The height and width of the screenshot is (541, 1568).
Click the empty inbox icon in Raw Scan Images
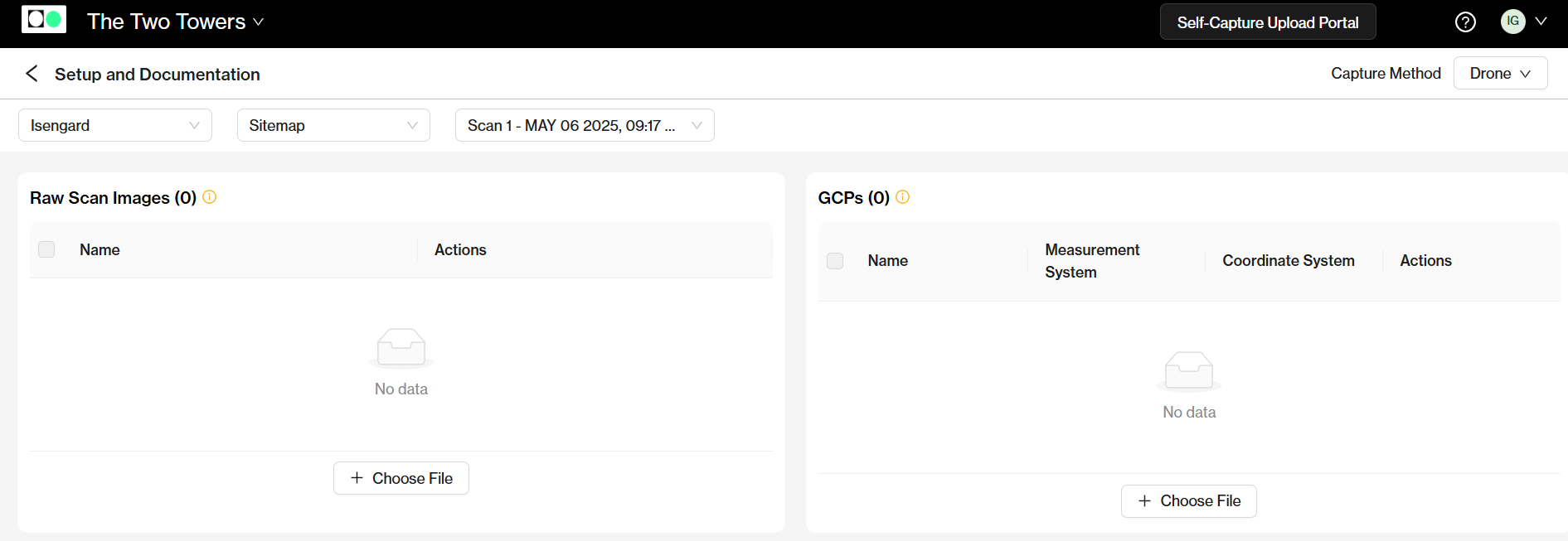click(x=401, y=347)
